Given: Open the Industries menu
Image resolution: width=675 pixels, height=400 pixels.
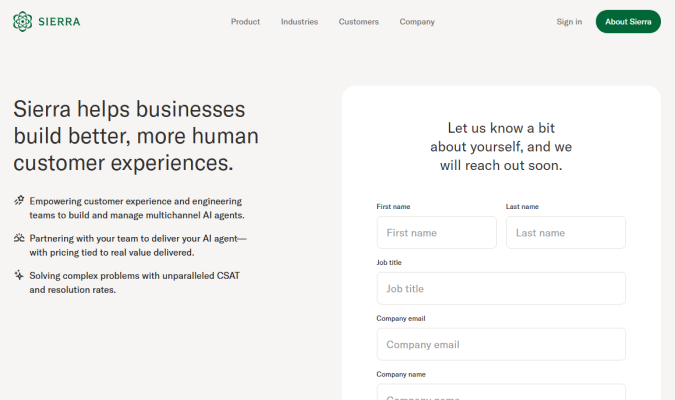Looking at the screenshot, I should tap(299, 22).
